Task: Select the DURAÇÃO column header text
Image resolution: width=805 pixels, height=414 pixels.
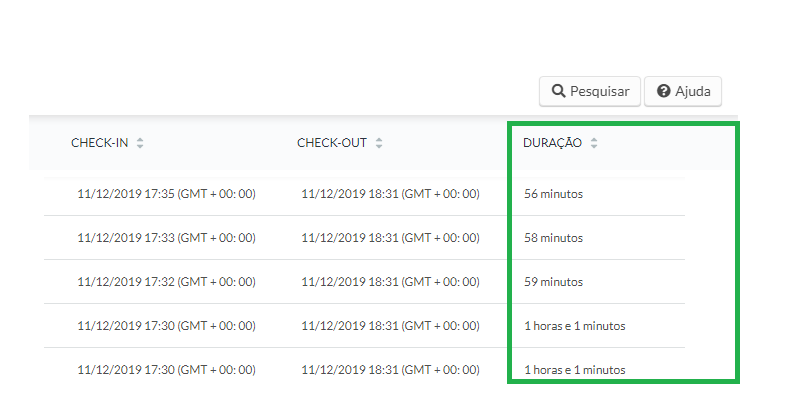Action: (552, 143)
